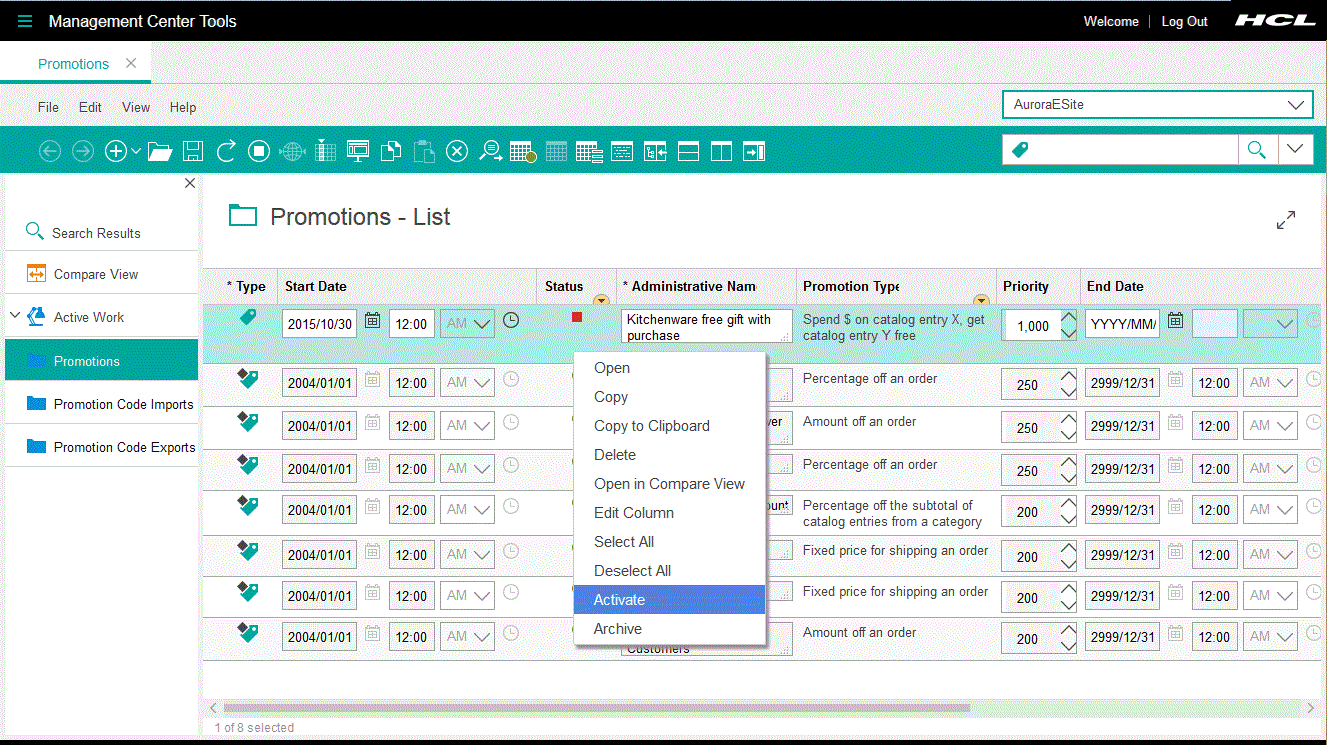Select Archive in the context menu
This screenshot has width=1327, height=745.
[x=617, y=629]
